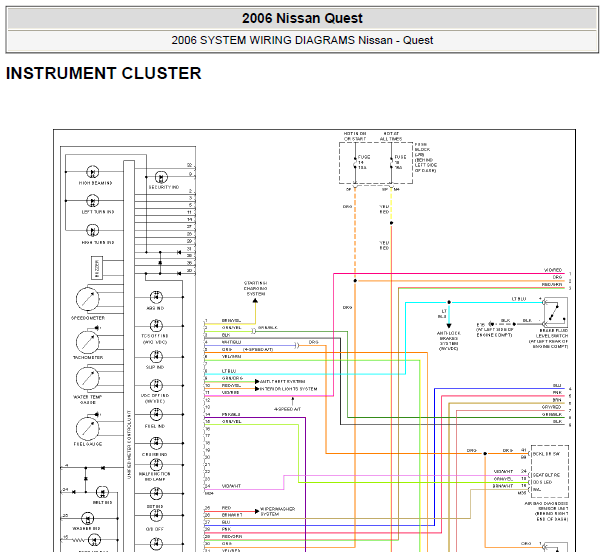The width and height of the screenshot is (601, 552).
Task: Click the Air Bag Diagnosis Sensor Unit dashed box
Action: (550, 472)
